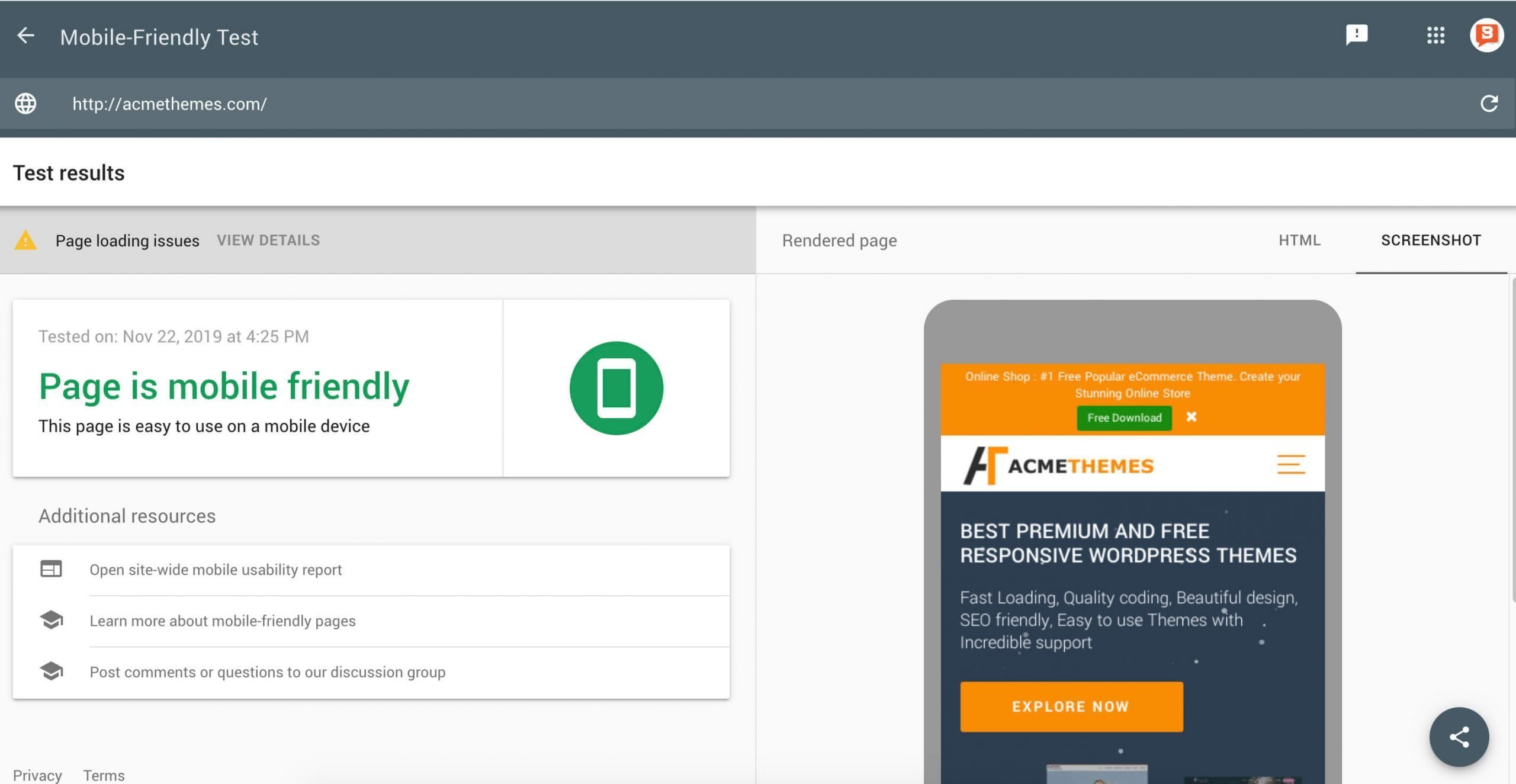Open the Google apps grid icon

1435,35
